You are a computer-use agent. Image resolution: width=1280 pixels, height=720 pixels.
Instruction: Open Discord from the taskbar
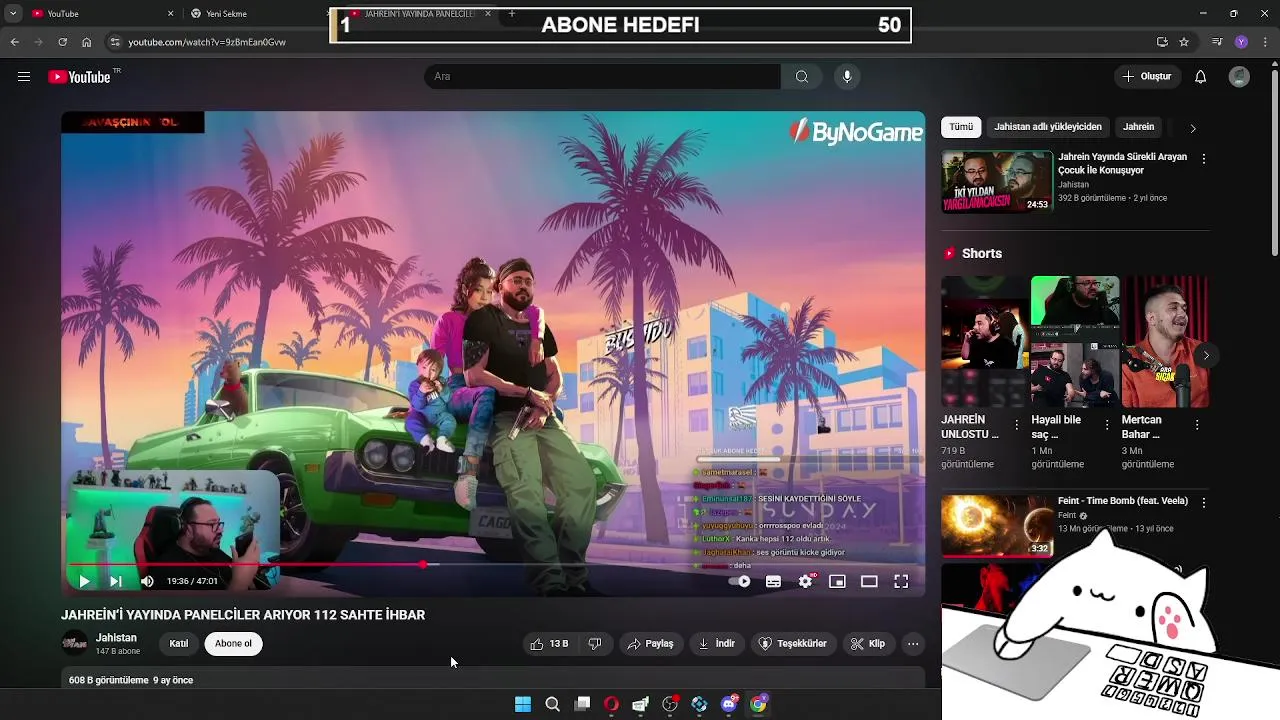pos(729,704)
